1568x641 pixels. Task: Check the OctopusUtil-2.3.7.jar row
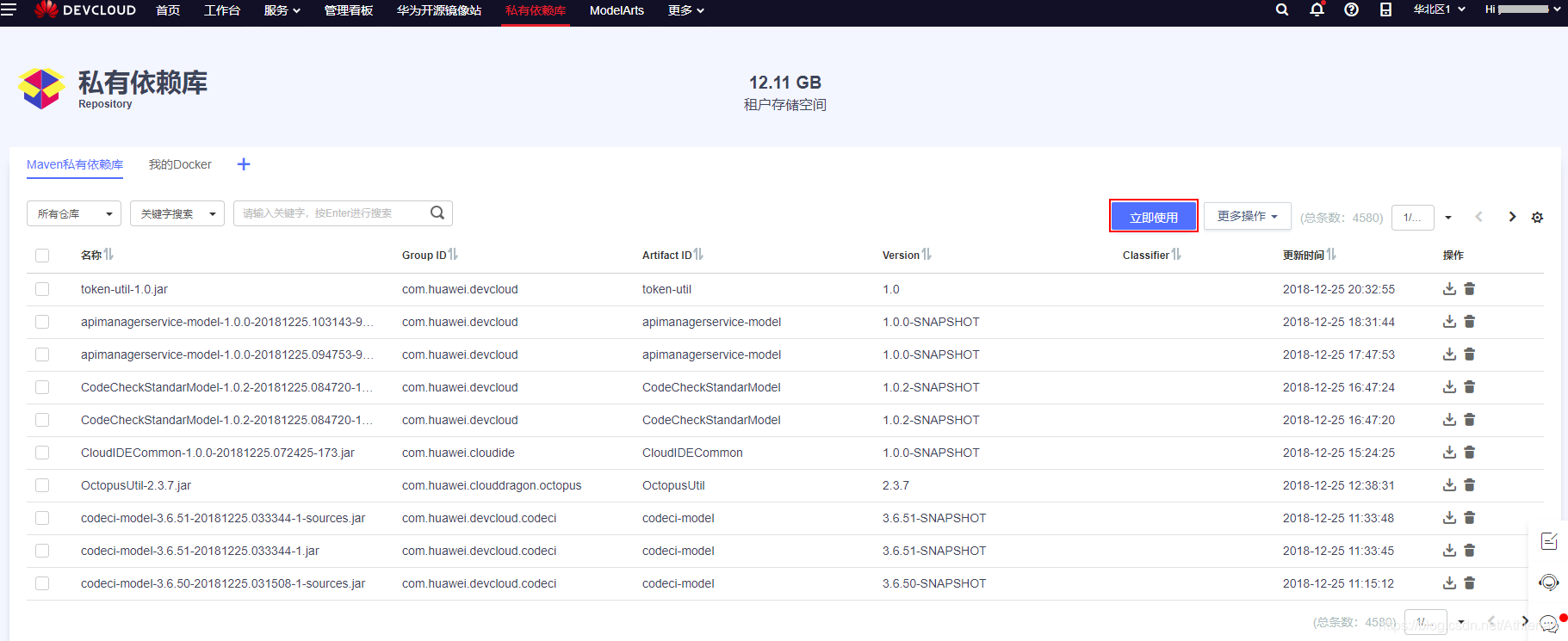tap(42, 485)
